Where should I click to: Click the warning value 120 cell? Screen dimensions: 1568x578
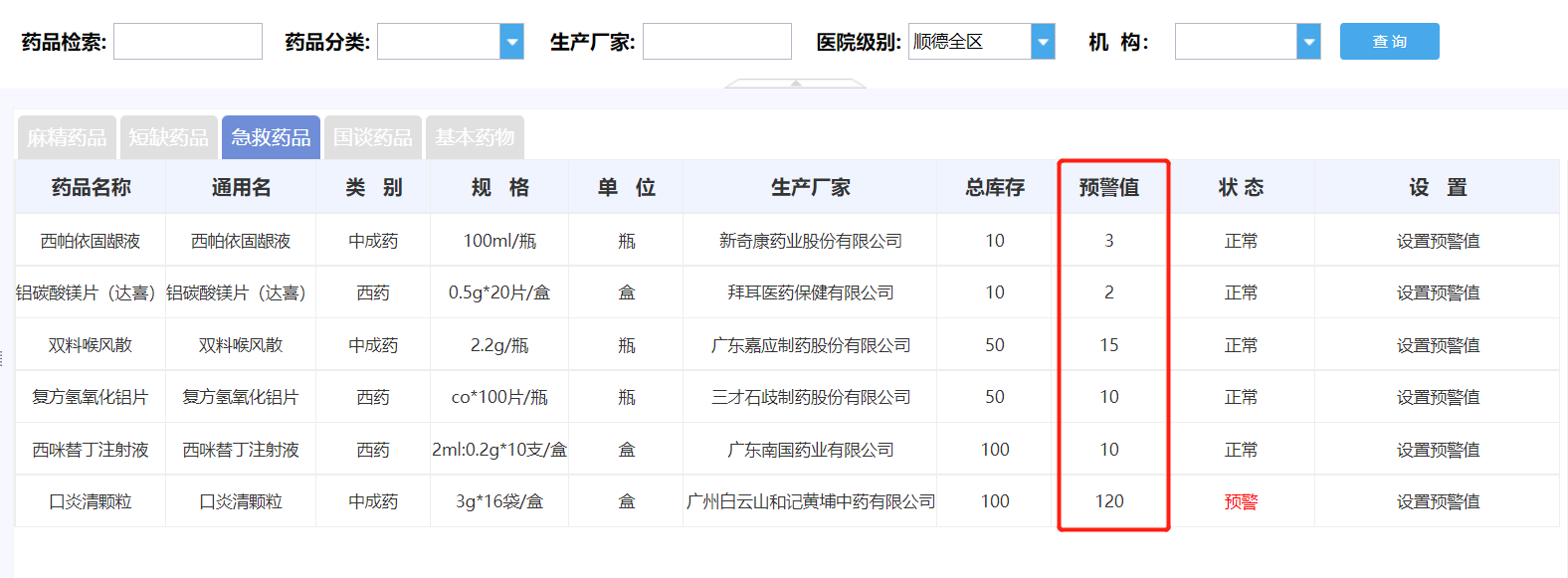(x=1109, y=501)
